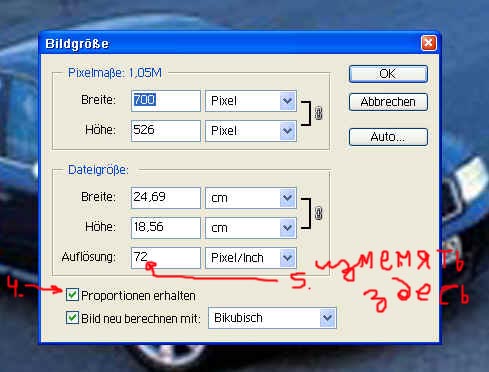Open the Pixel/Inch resolution unit dropdown
Viewport: 489px width, 372px height.
pyautogui.click(x=251, y=258)
